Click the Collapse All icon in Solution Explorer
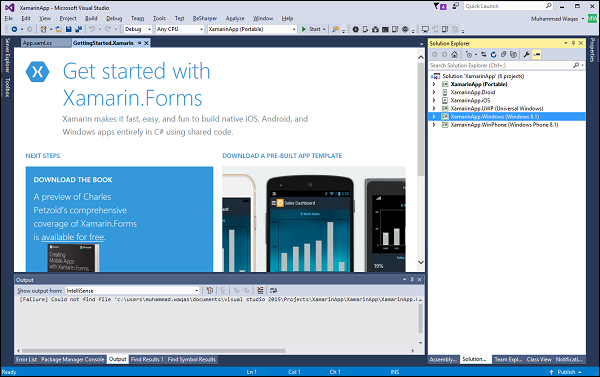 point(504,55)
